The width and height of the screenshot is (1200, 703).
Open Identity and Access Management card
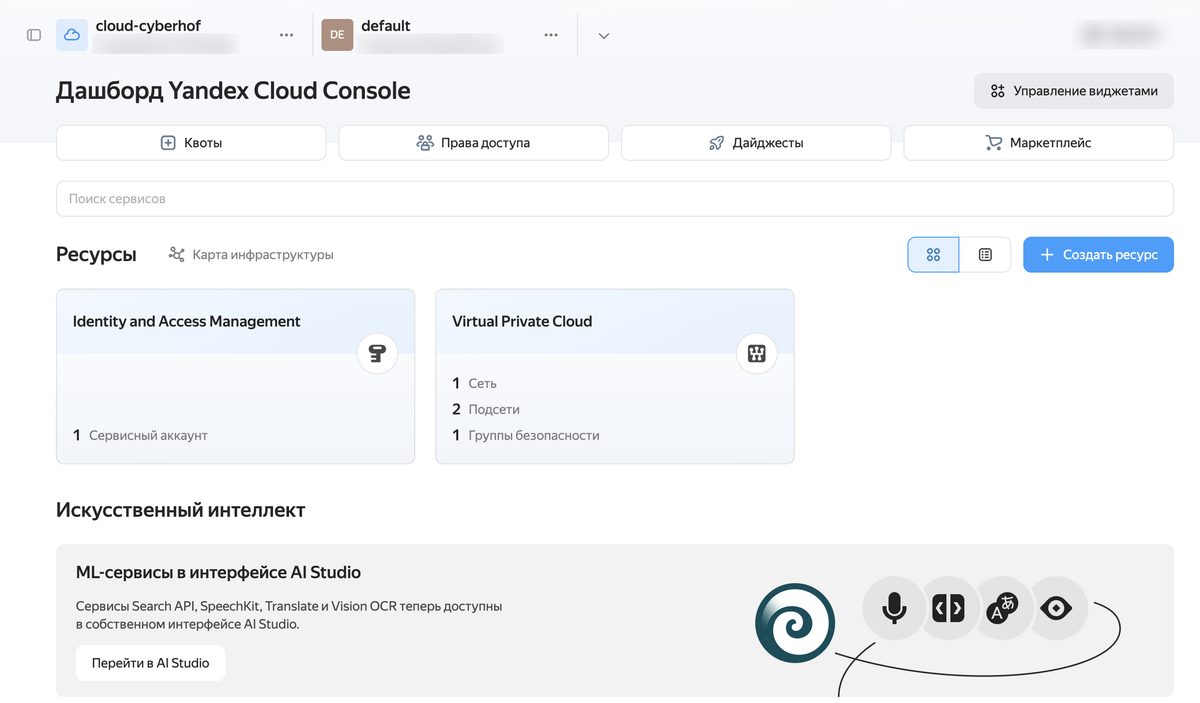pos(235,376)
